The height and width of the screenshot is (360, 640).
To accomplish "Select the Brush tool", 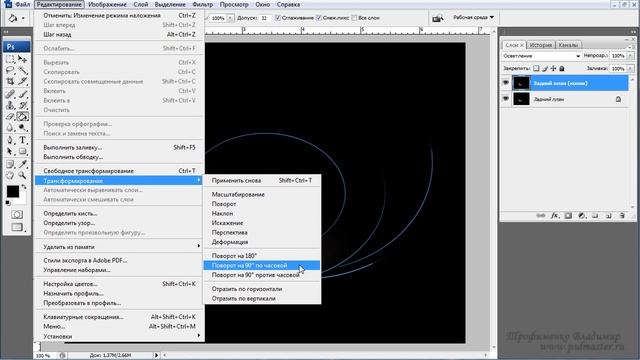I will pos(22,94).
